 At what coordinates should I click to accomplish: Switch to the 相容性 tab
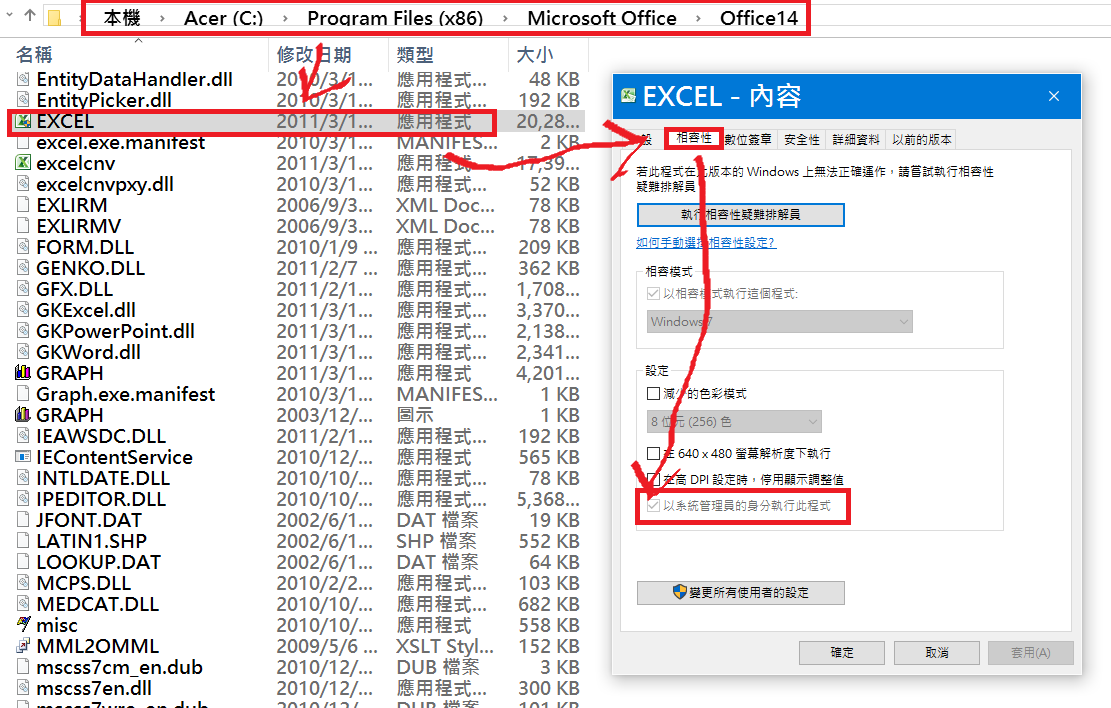click(694, 138)
